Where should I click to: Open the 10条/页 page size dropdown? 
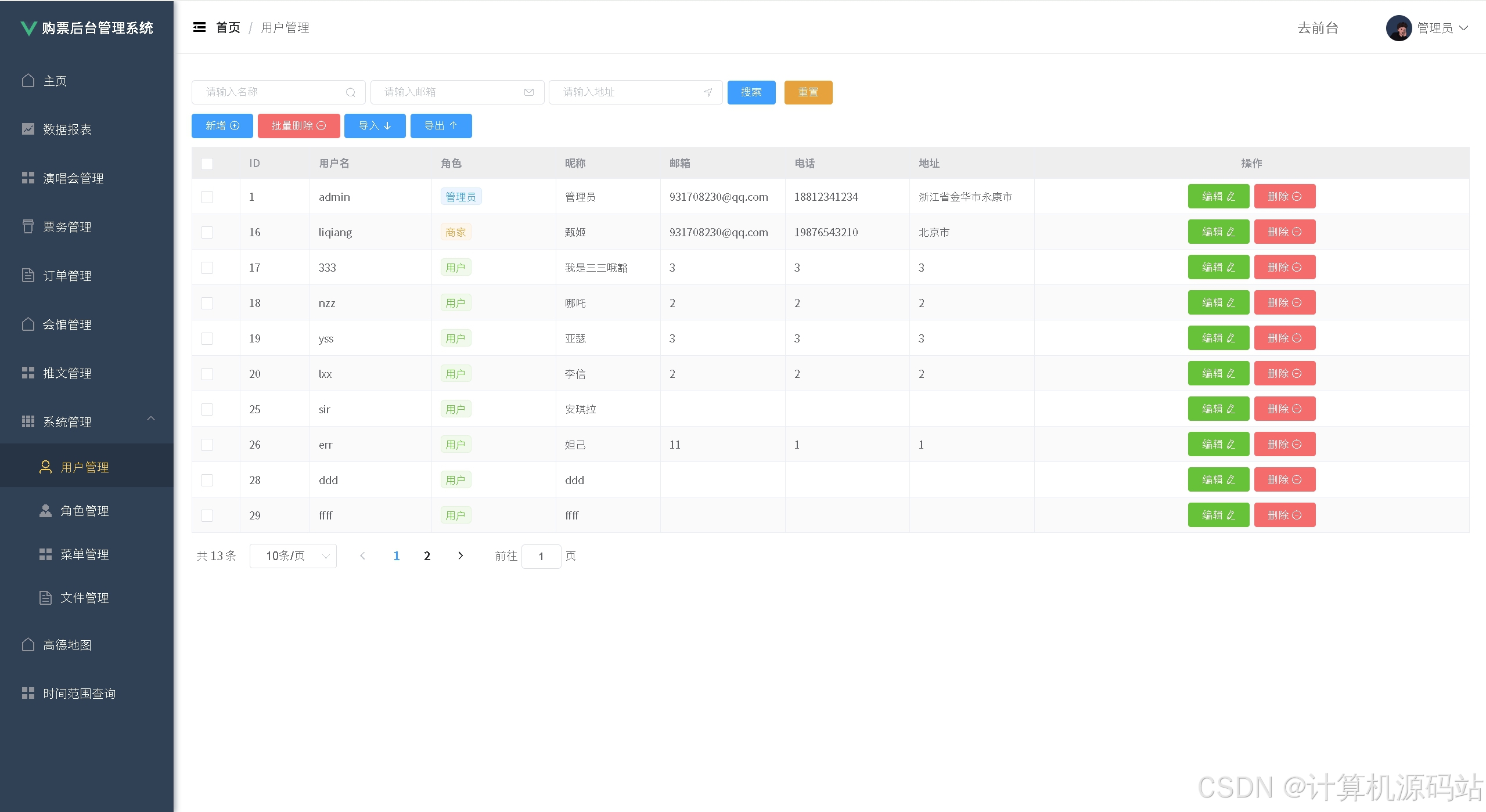click(293, 556)
